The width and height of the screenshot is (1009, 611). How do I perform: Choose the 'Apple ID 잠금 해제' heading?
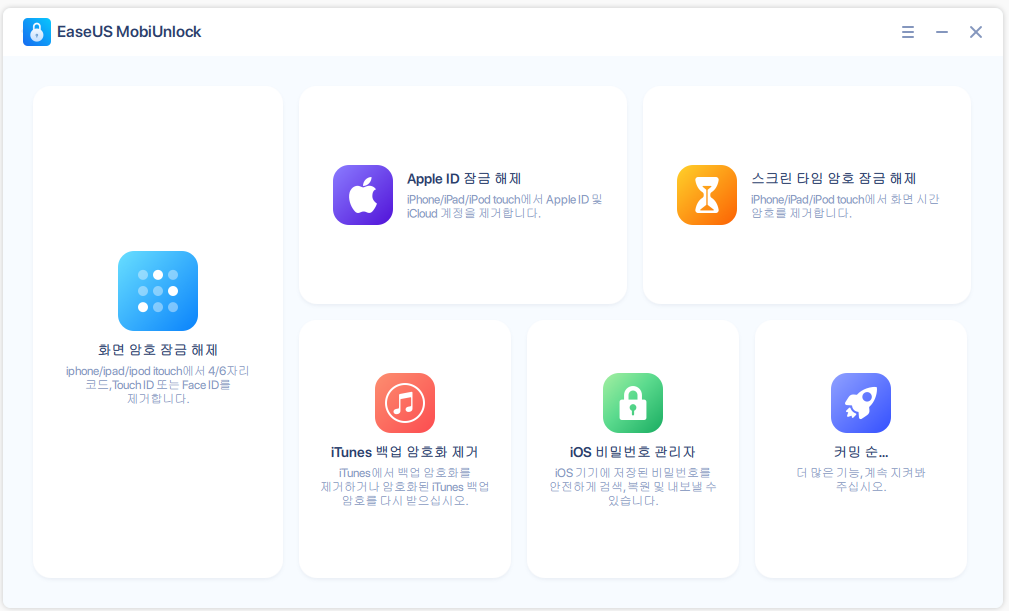(x=464, y=179)
